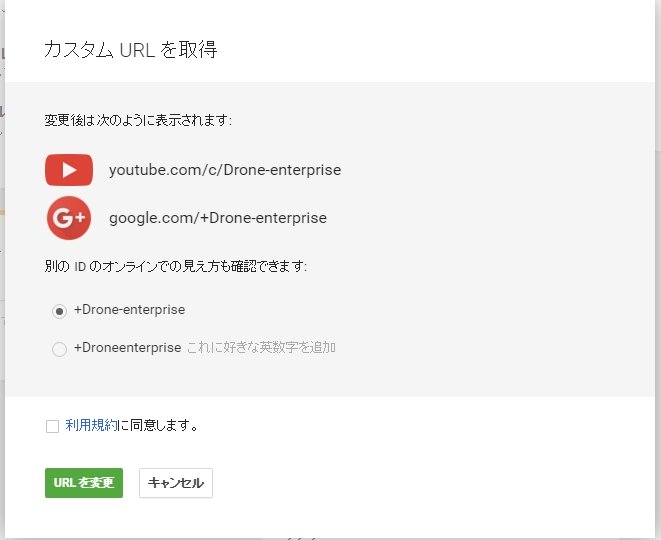Image resolution: width=661 pixels, height=540 pixels.
Task: Click the youtube.com/c/Drone-enterprise URL text
Action: (x=225, y=170)
